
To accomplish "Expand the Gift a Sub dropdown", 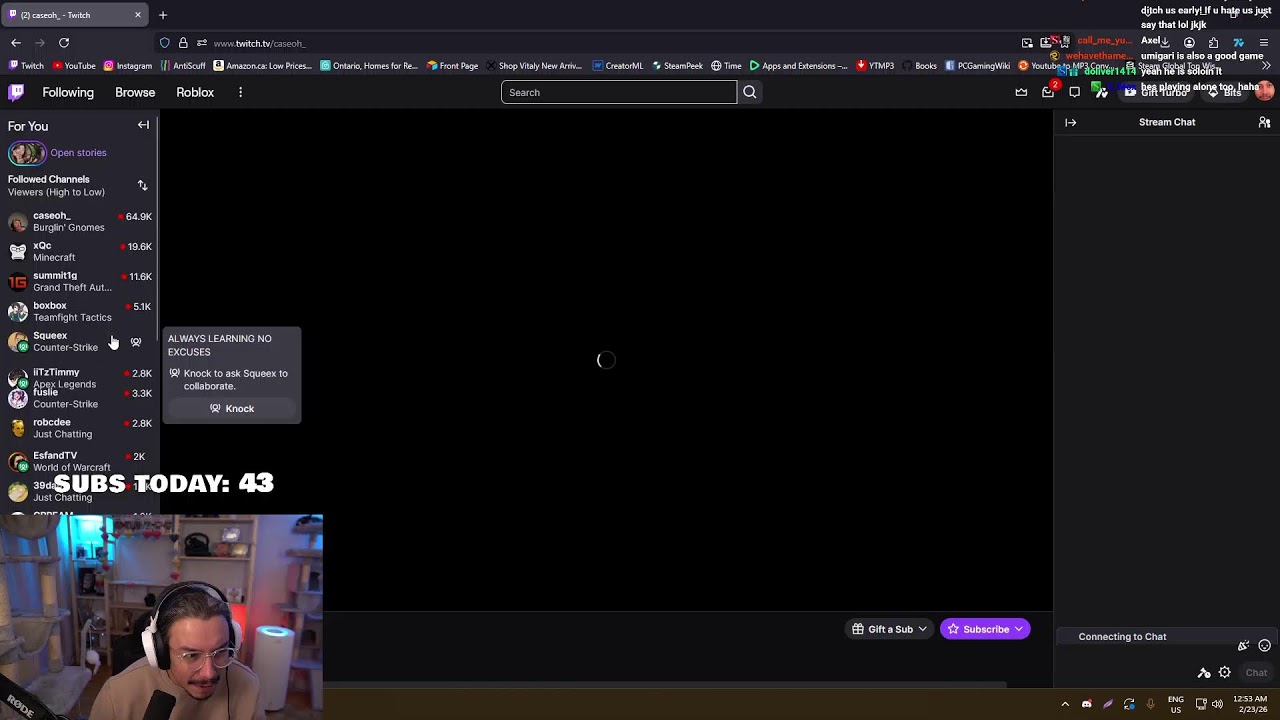I will [922, 629].
